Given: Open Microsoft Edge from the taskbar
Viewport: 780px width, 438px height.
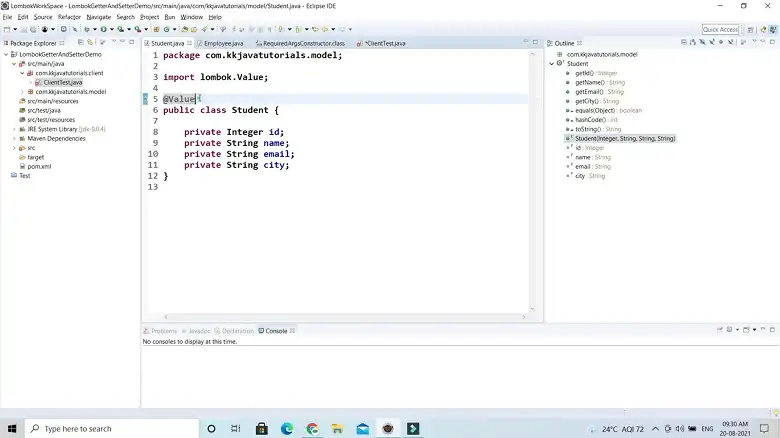Looking at the screenshot, I should coord(287,429).
